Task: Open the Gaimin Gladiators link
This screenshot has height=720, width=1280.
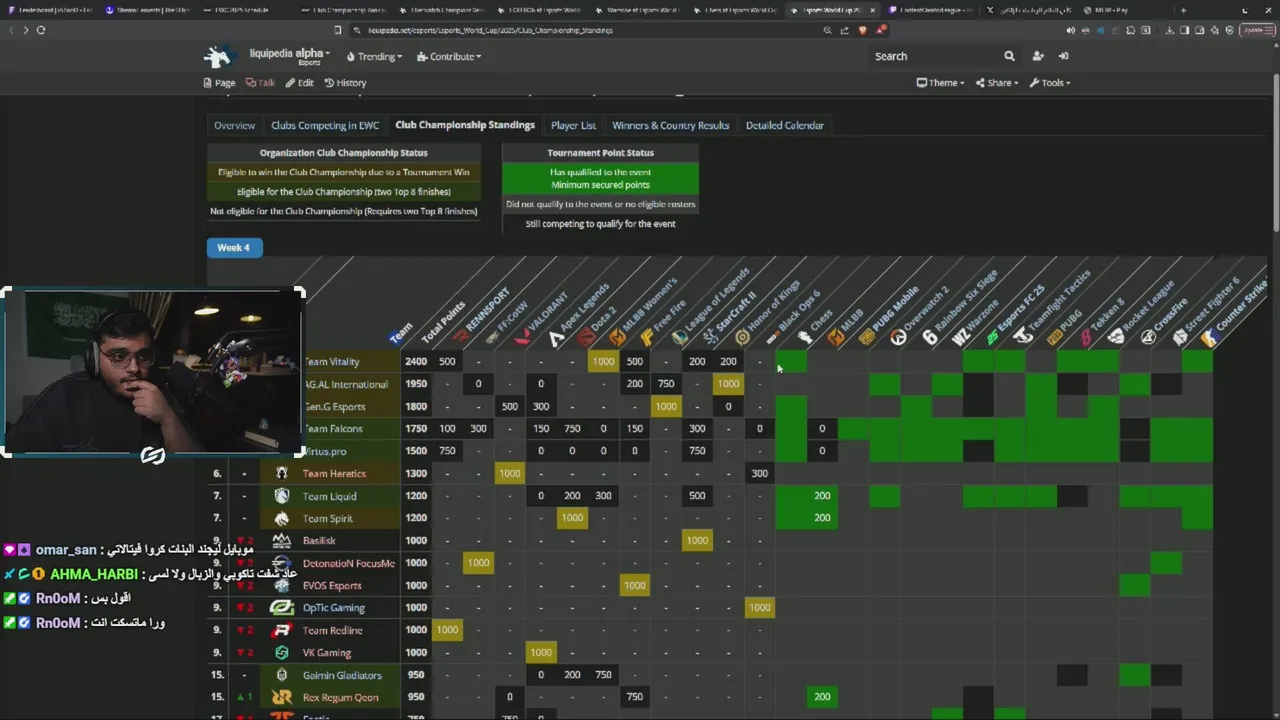Action: pos(342,675)
